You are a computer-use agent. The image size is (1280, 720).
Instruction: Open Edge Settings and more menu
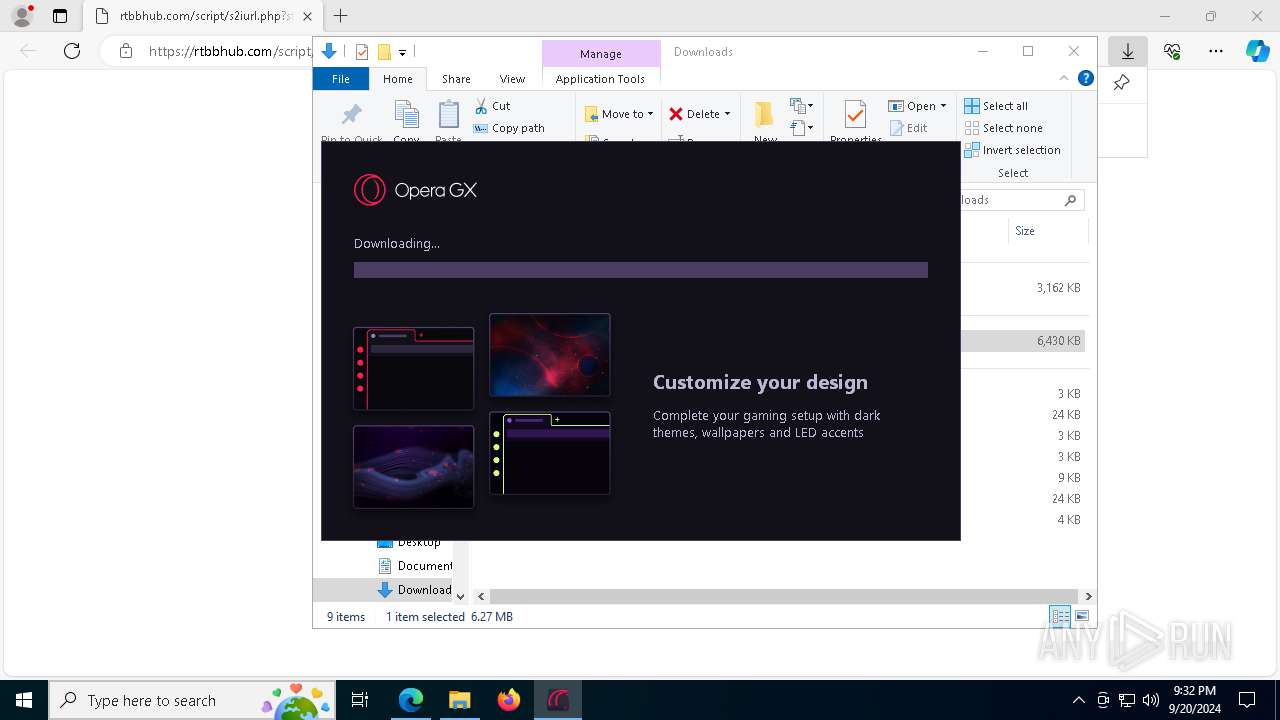[x=1216, y=51]
